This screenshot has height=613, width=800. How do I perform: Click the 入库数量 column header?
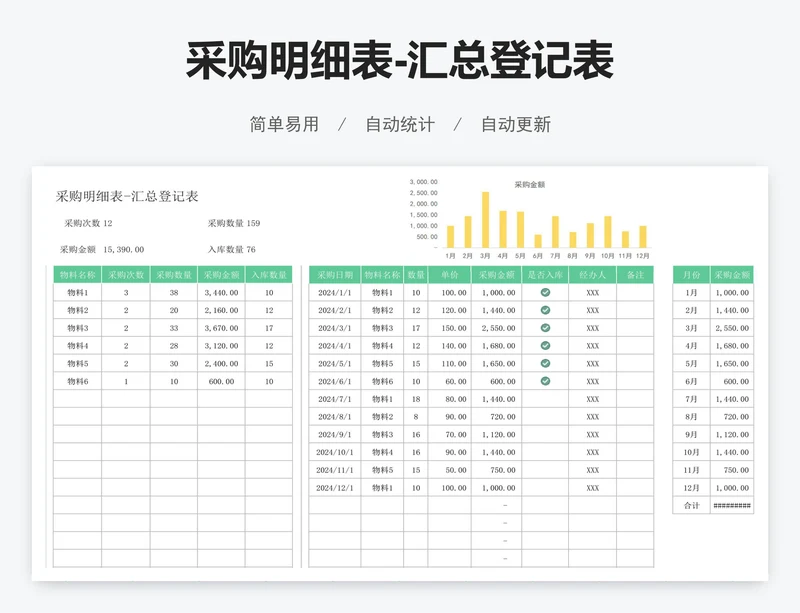point(269,275)
